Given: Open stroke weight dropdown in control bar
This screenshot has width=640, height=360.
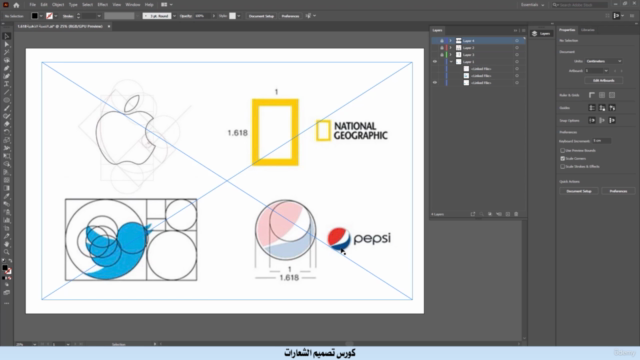Looking at the screenshot, I should coord(99,16).
